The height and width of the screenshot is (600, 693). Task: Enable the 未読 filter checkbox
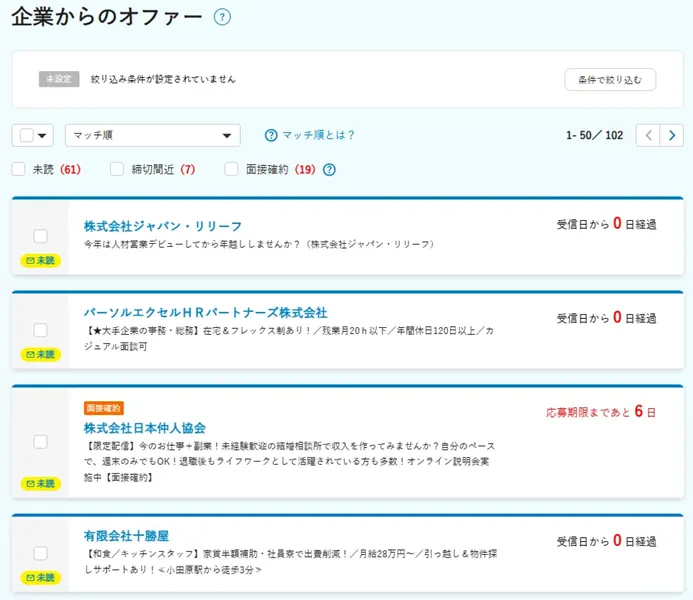click(18, 169)
